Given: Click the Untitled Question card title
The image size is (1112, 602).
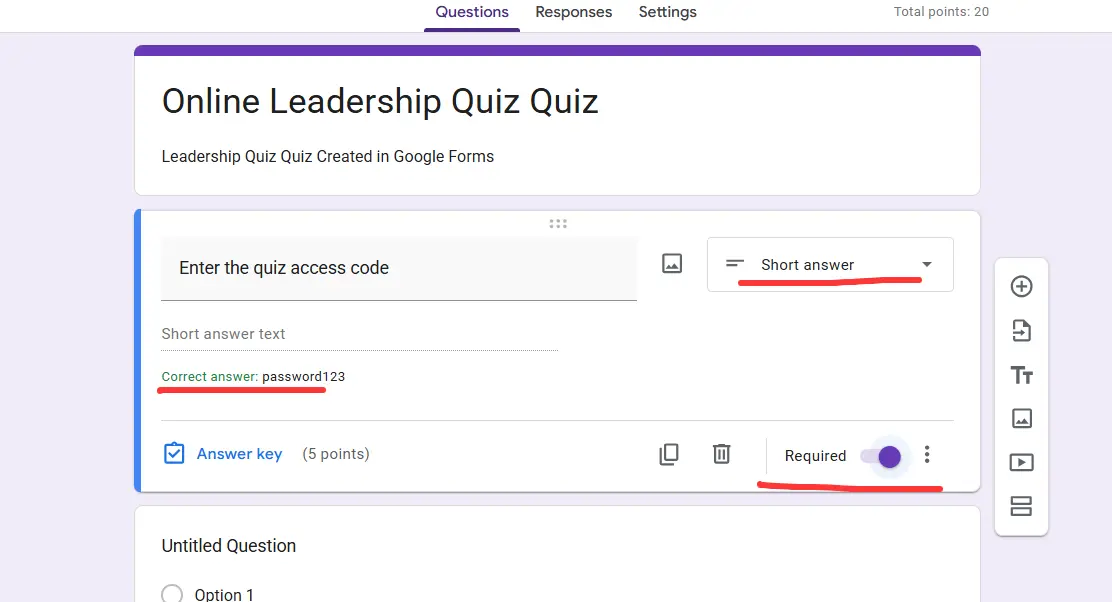Looking at the screenshot, I should click(229, 546).
